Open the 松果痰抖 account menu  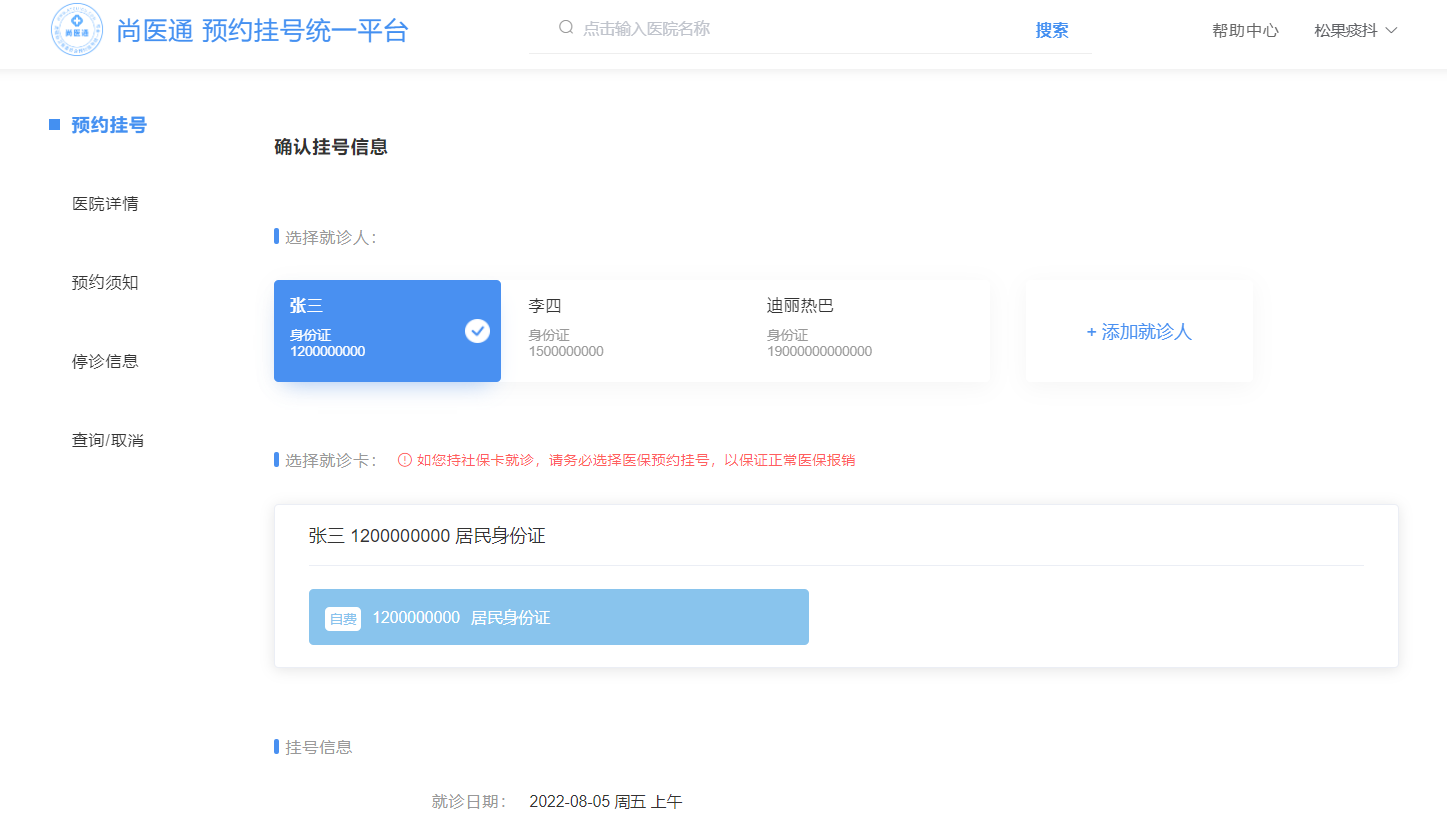(x=1355, y=30)
